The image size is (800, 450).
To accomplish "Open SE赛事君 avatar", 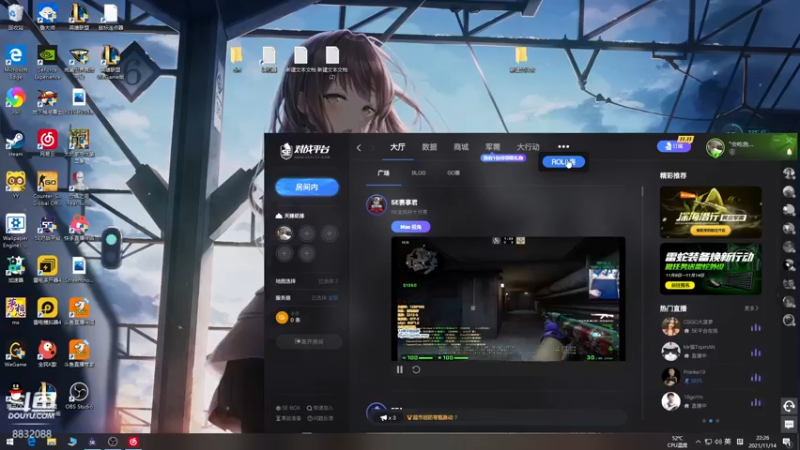I will [x=377, y=205].
